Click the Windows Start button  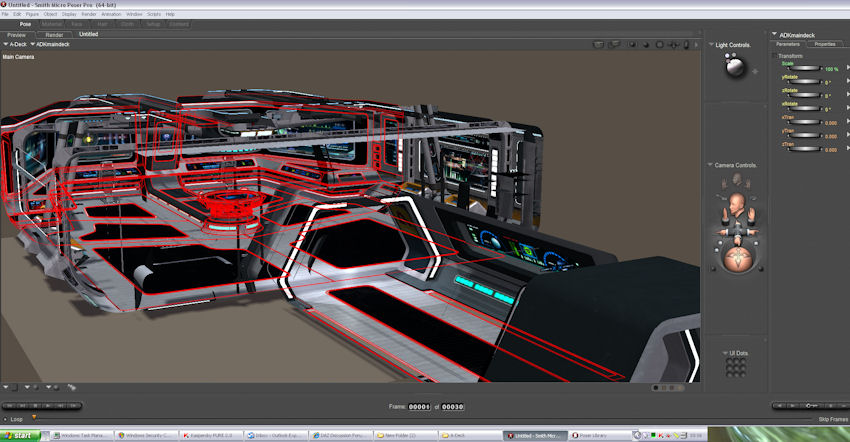point(22,436)
